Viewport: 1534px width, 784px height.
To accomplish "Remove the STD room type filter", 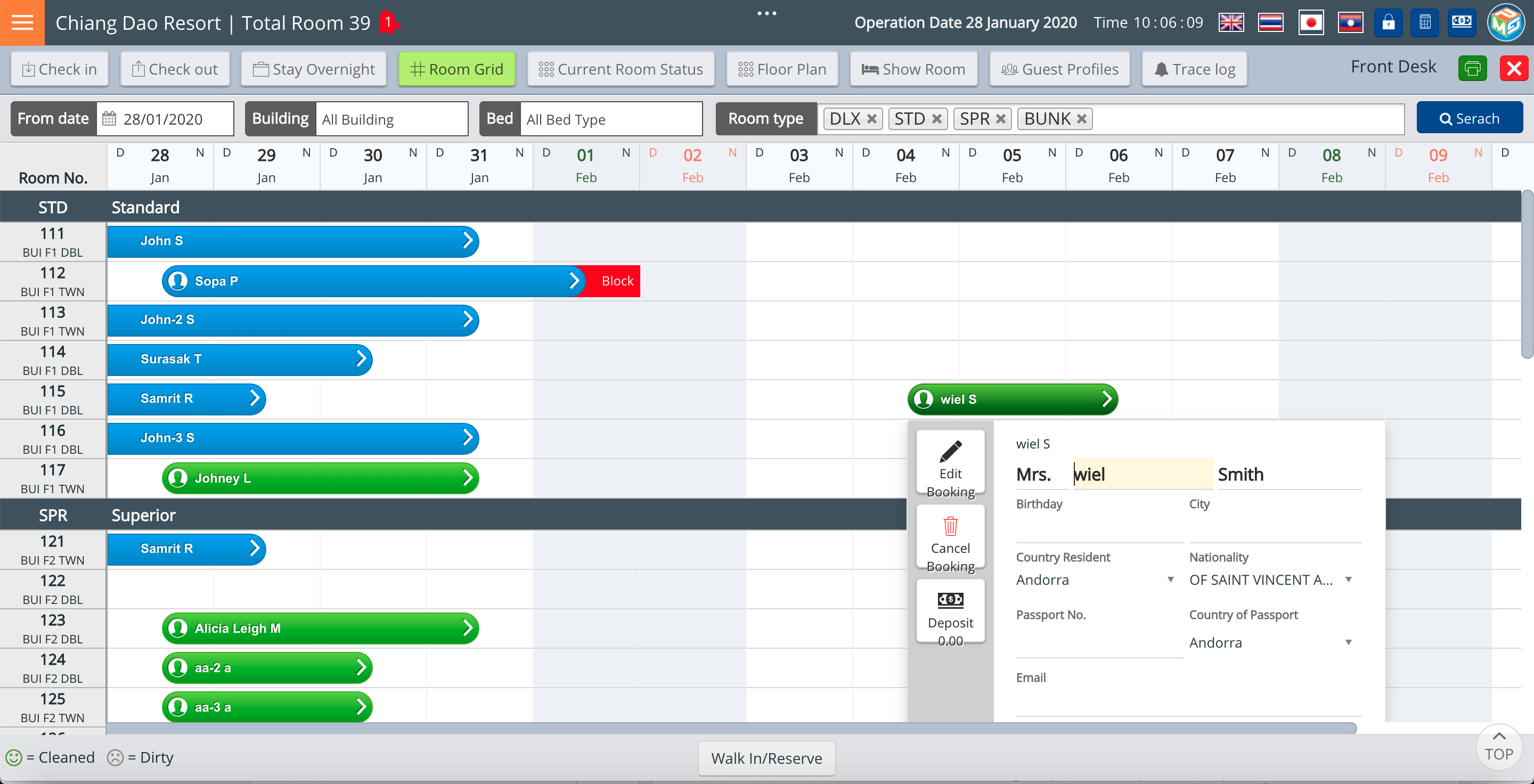I will (936, 118).
